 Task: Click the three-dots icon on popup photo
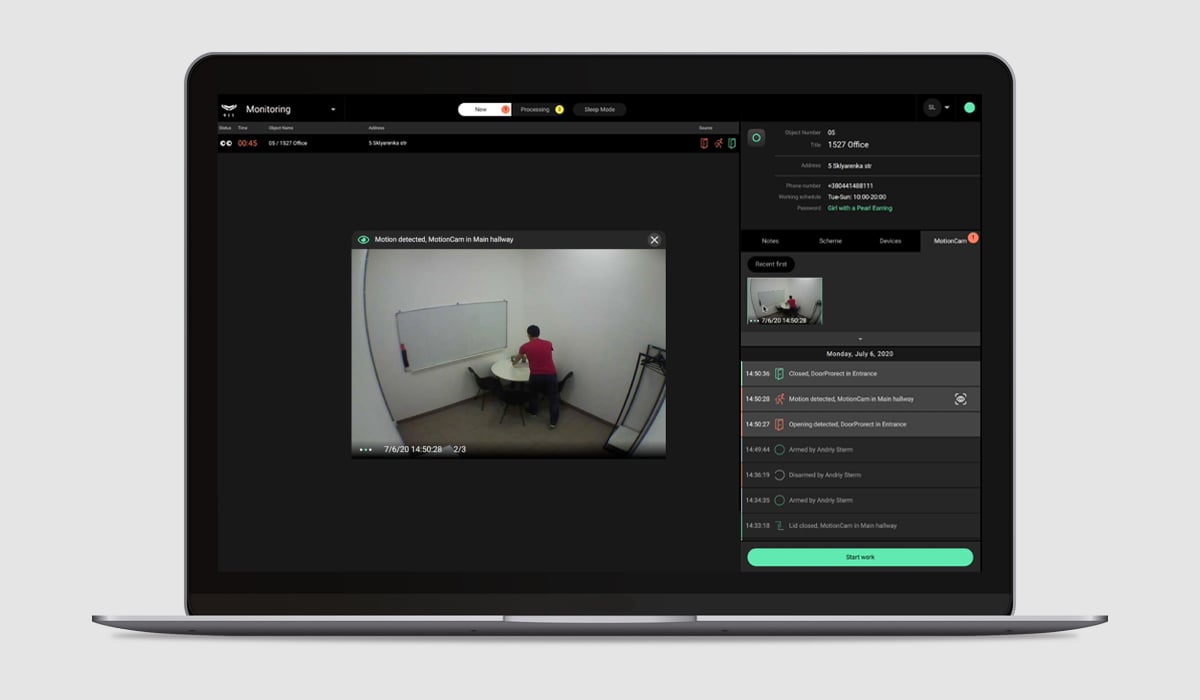[365, 450]
